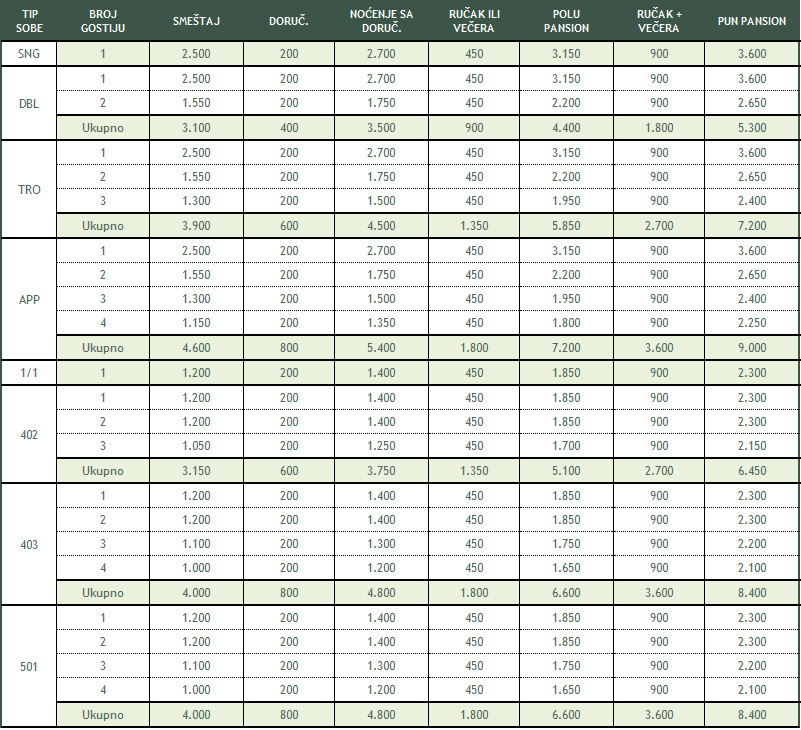Click the Ukupno label in the 403 section
Image resolution: width=801 pixels, height=730 pixels.
pyautogui.click(x=103, y=593)
